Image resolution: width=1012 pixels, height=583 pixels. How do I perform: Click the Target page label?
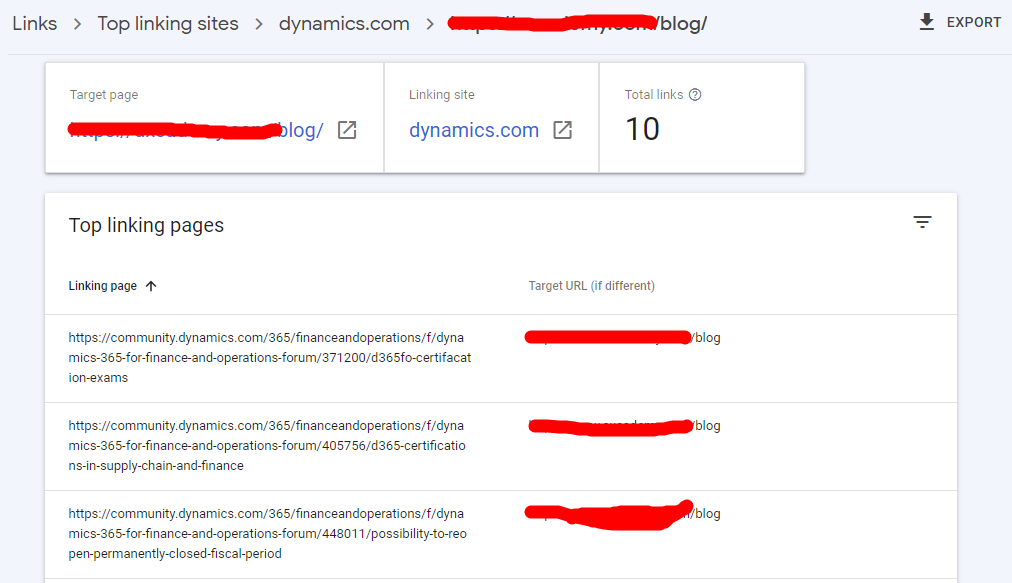104,95
